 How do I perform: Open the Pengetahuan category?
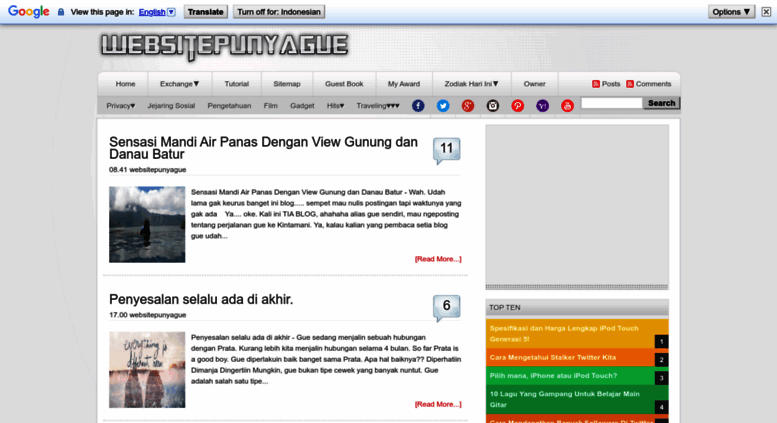pos(229,106)
